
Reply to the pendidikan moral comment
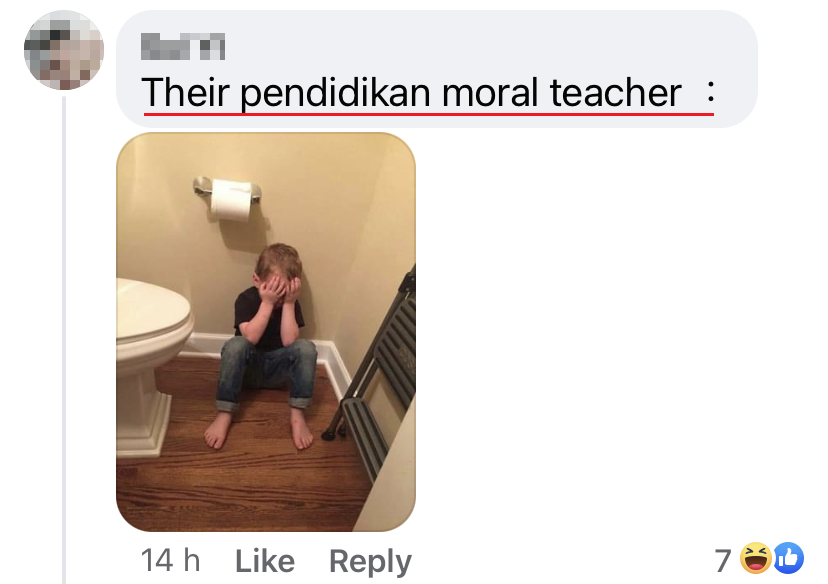tap(370, 561)
